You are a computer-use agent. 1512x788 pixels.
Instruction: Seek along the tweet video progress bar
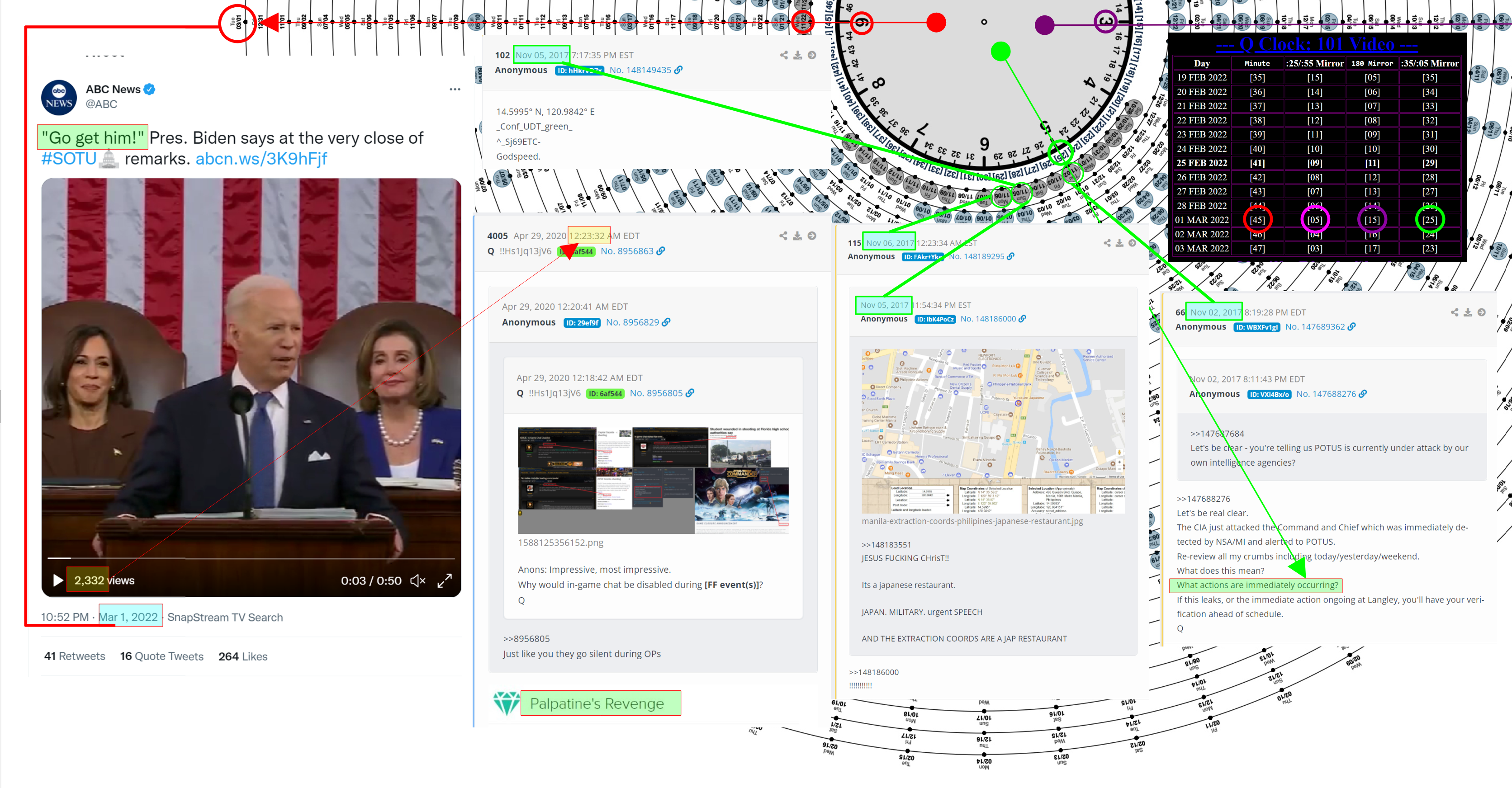[251, 558]
